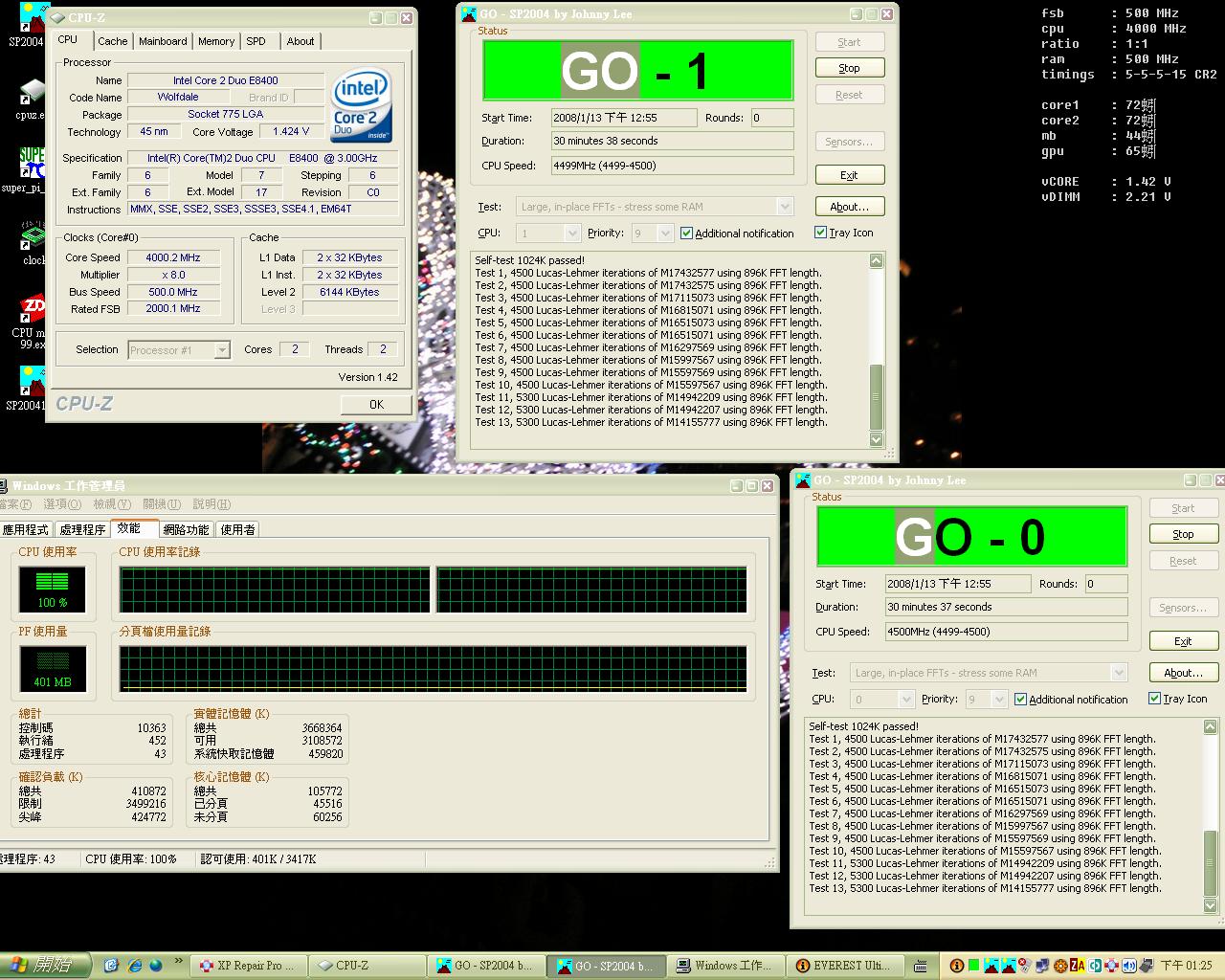Screen dimensions: 1225x980
Task: Open the cpuz.exe desktop shortcut
Action: click(30, 100)
